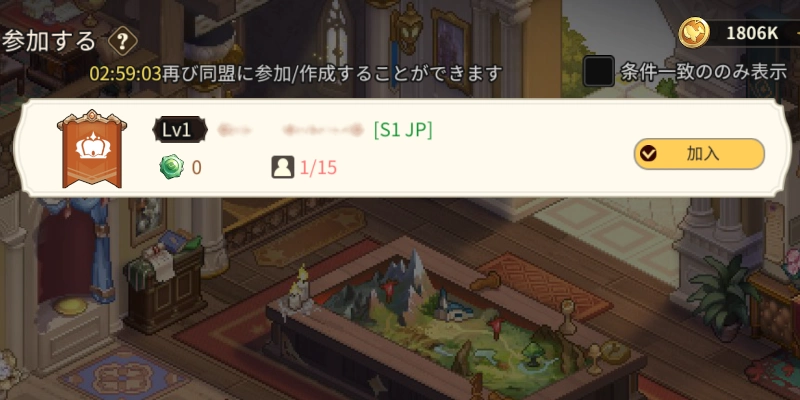The image size is (800, 400).
Task: Click the [S1 JP] server tag
Action: click(x=403, y=131)
